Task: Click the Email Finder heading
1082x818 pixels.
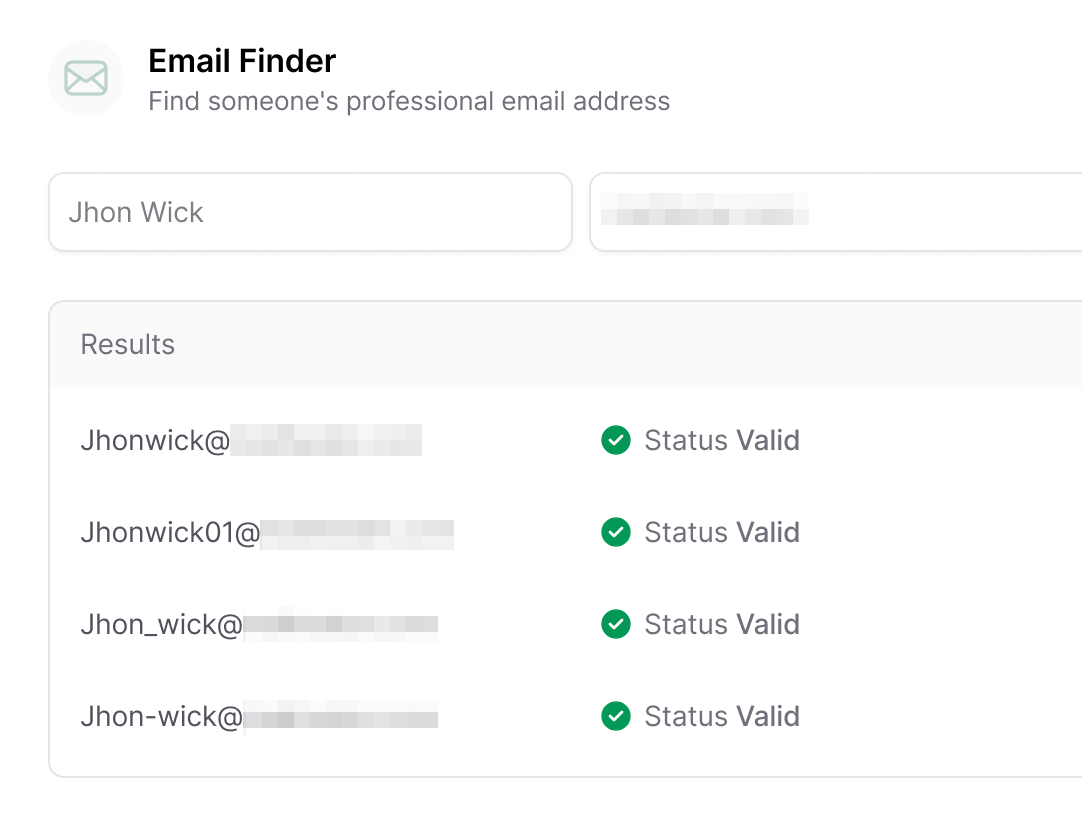Action: coord(242,61)
